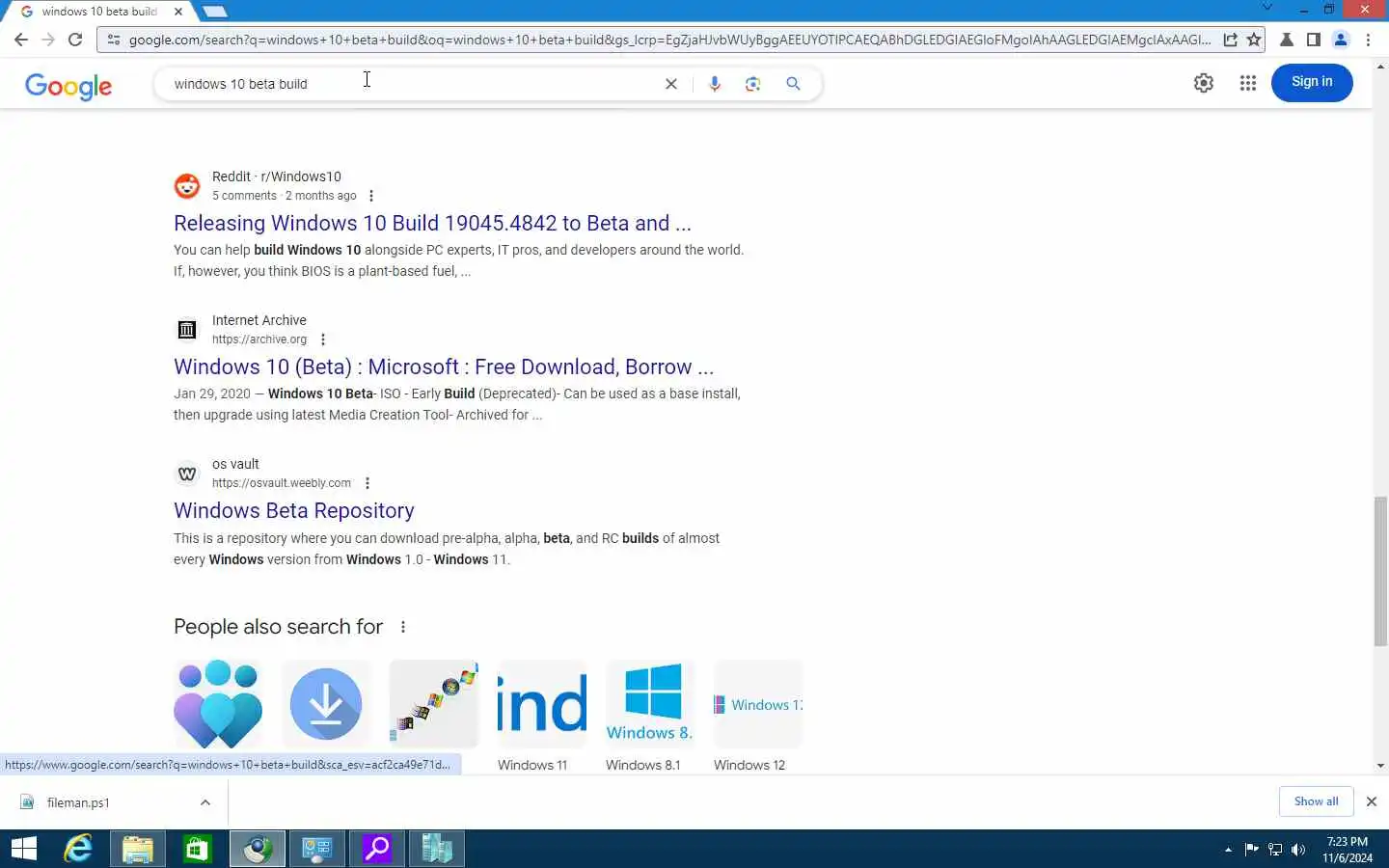Close the downloads bar

[1371, 801]
